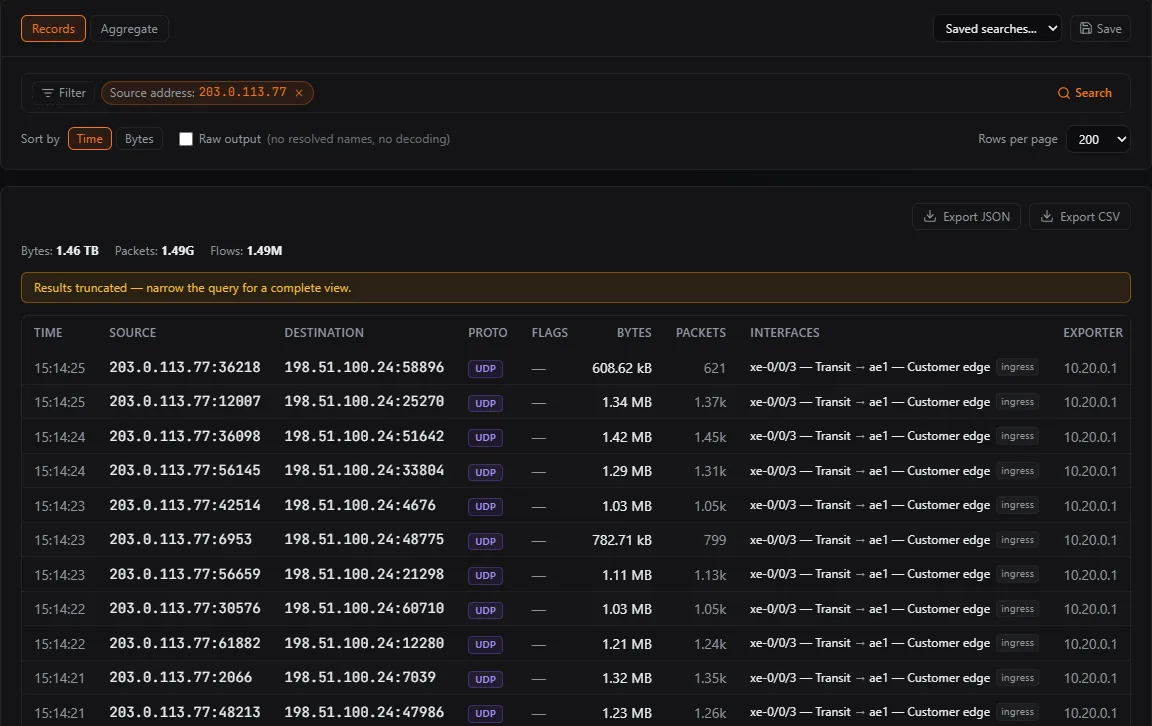Viewport: 1152px width, 726px height.
Task: Switch to the Records tab
Action: (53, 29)
